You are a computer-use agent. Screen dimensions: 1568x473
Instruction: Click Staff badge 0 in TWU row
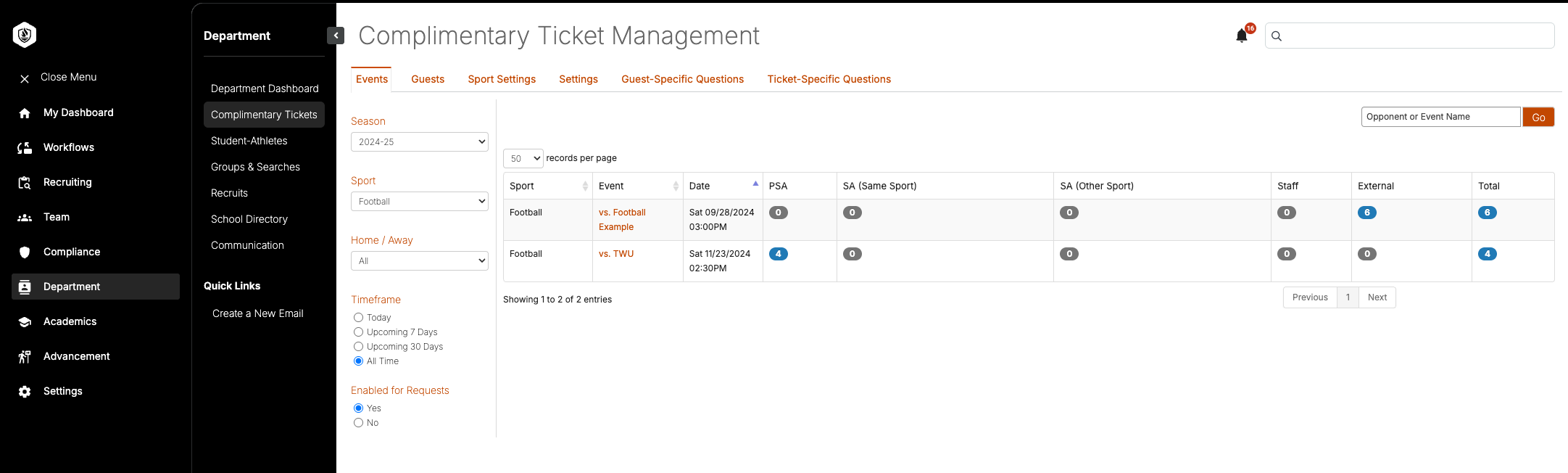pos(1287,254)
